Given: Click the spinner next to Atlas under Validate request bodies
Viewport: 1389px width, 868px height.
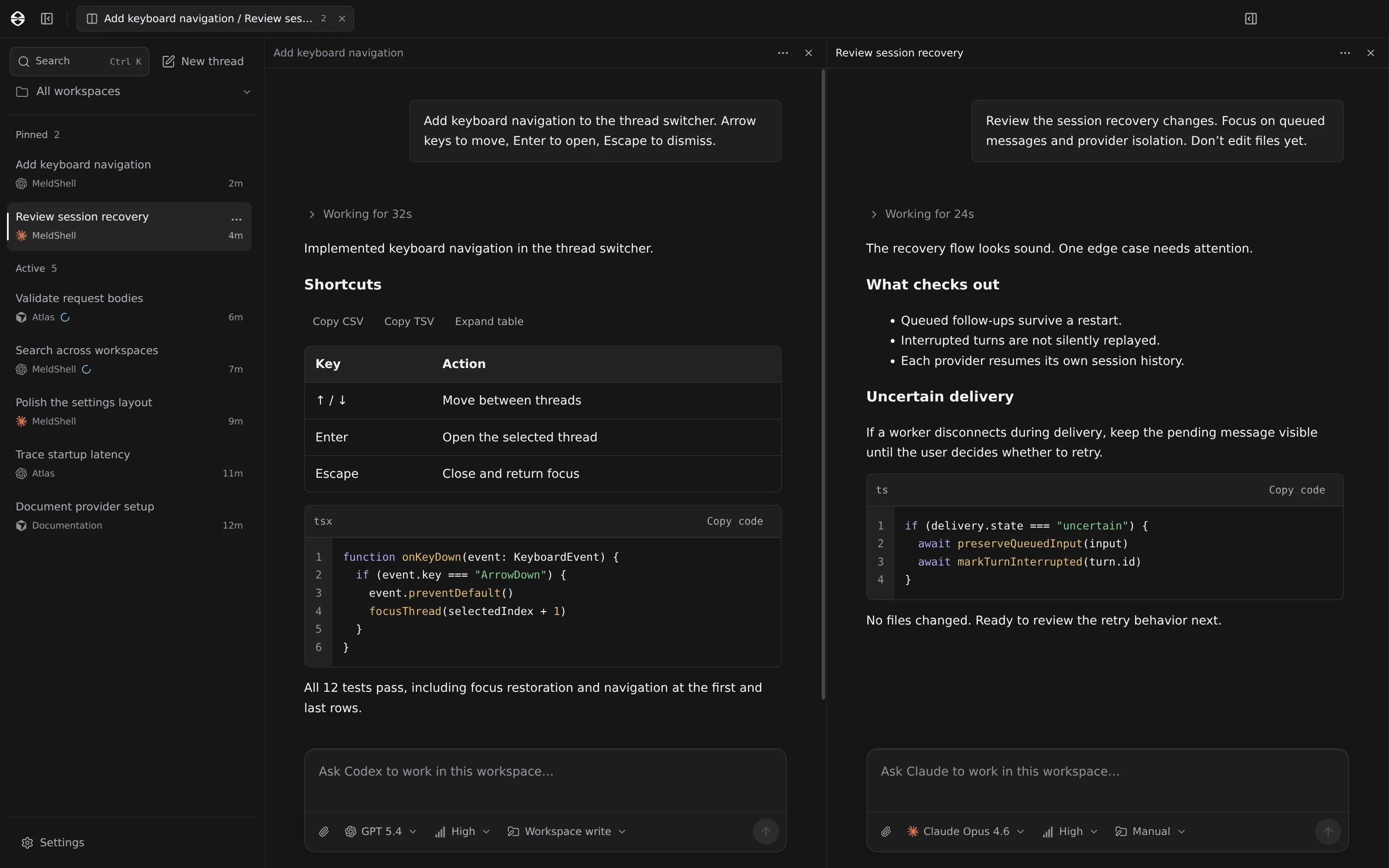Looking at the screenshot, I should point(65,317).
